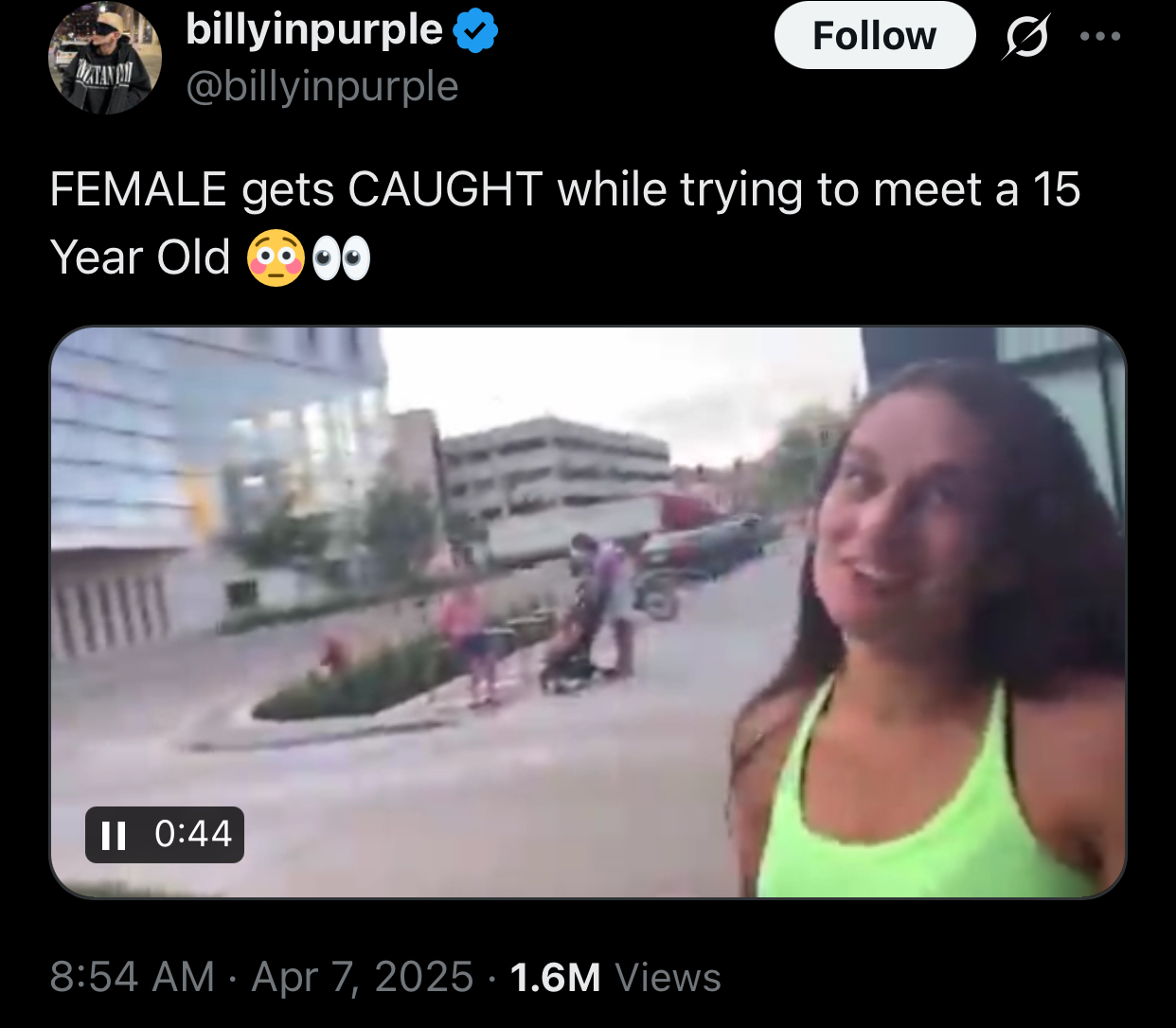Open the three-dot more options menu
The image size is (1176, 1028).
point(1100,37)
